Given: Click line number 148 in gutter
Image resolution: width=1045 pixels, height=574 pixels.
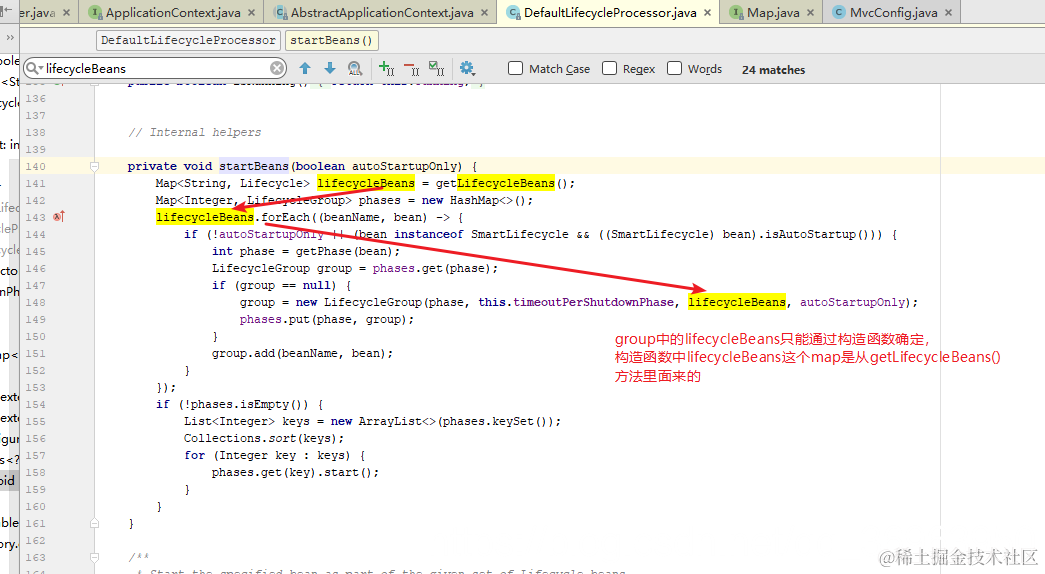Looking at the screenshot, I should pyautogui.click(x=36, y=302).
